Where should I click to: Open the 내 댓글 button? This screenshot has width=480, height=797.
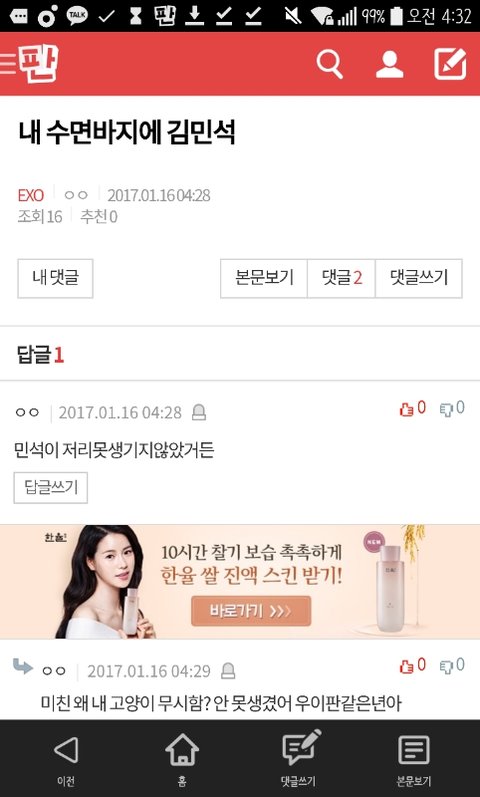click(55, 278)
